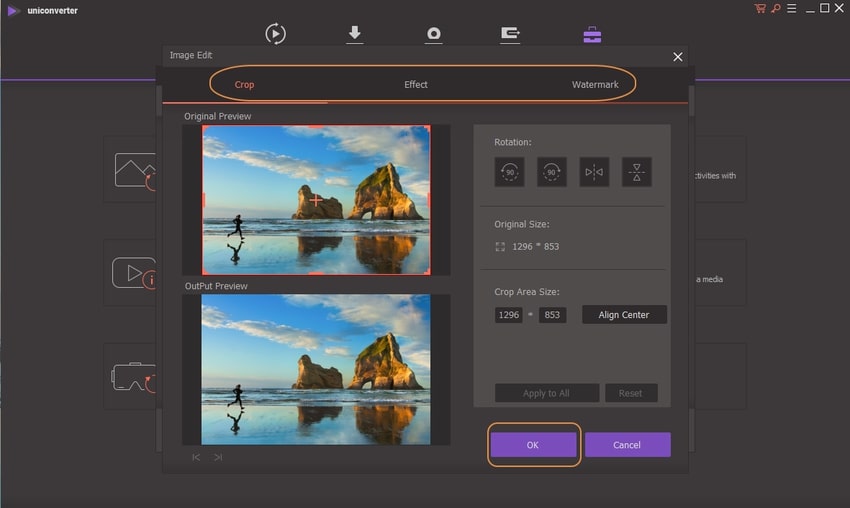Click the crop area height field
Viewport: 850px width, 508px height.
click(552, 315)
